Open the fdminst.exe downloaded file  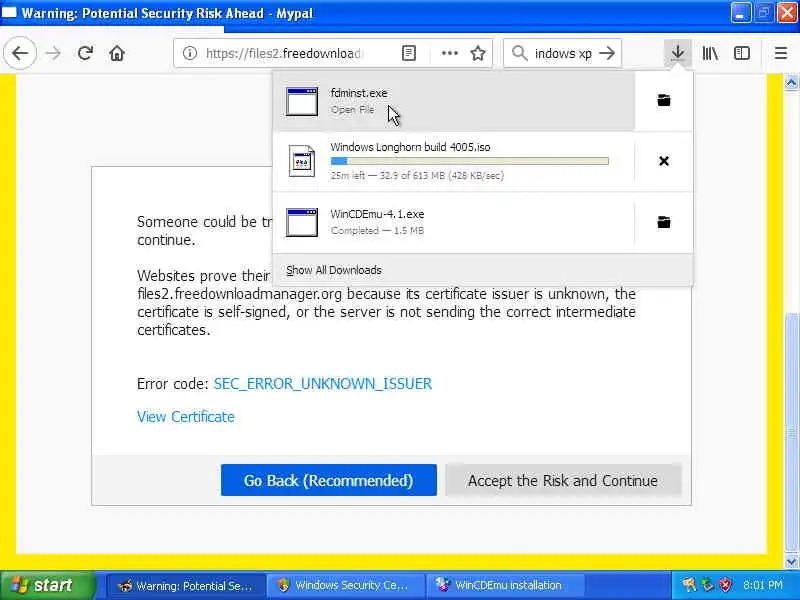click(x=454, y=101)
